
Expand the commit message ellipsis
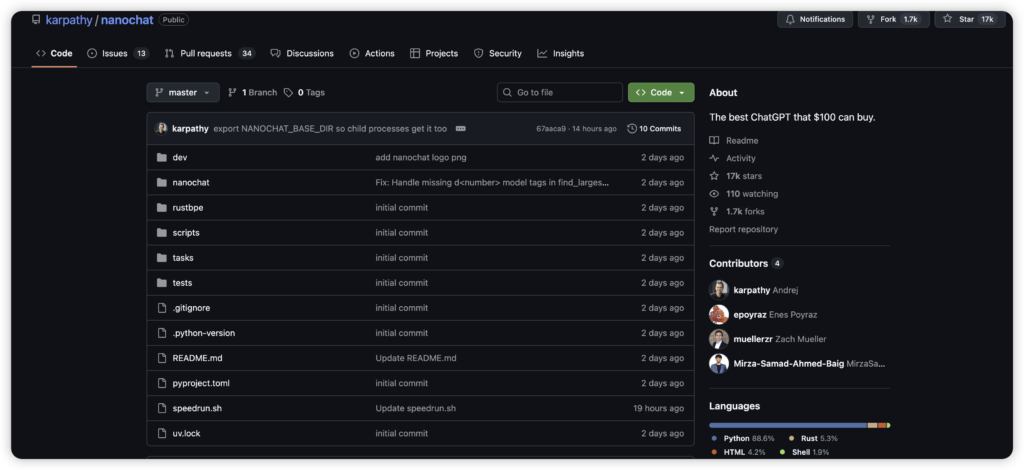[460, 129]
